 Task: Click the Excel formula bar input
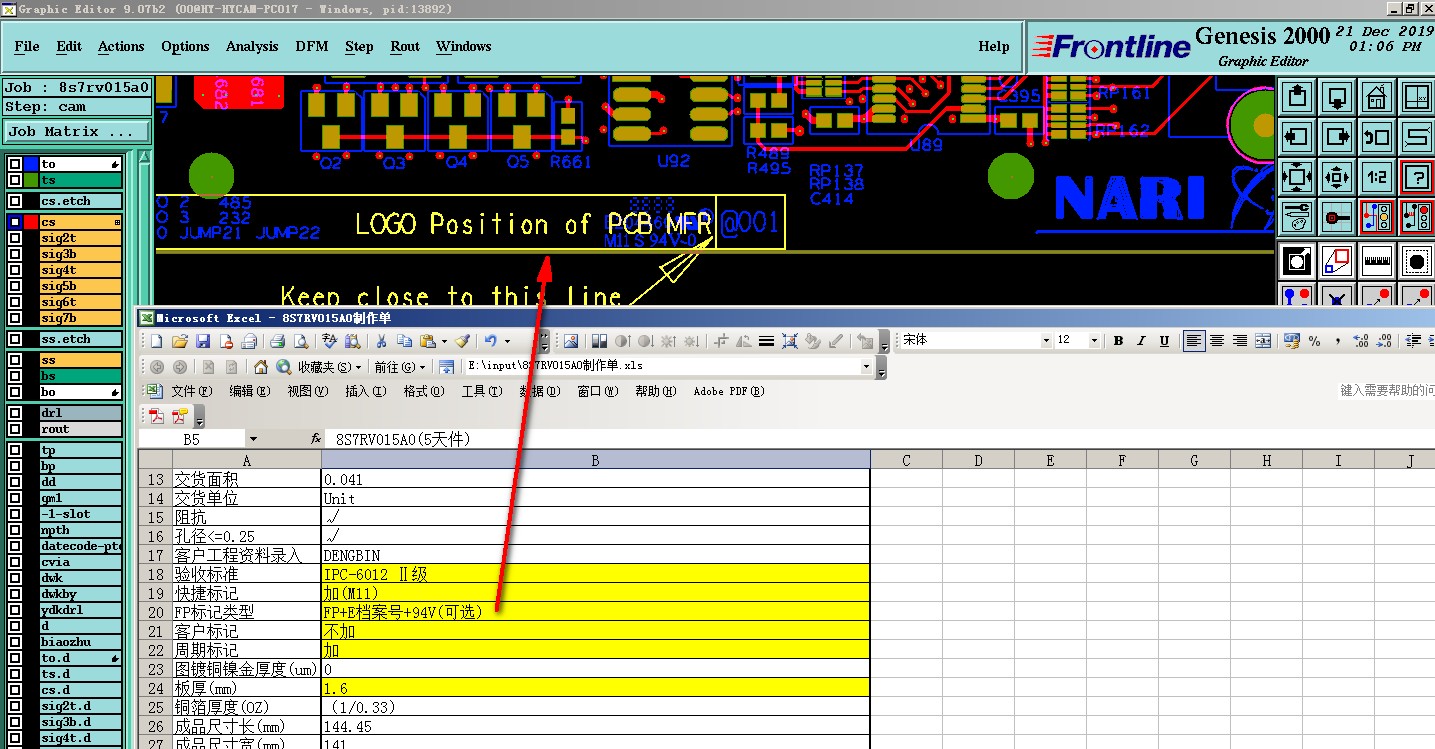point(880,439)
